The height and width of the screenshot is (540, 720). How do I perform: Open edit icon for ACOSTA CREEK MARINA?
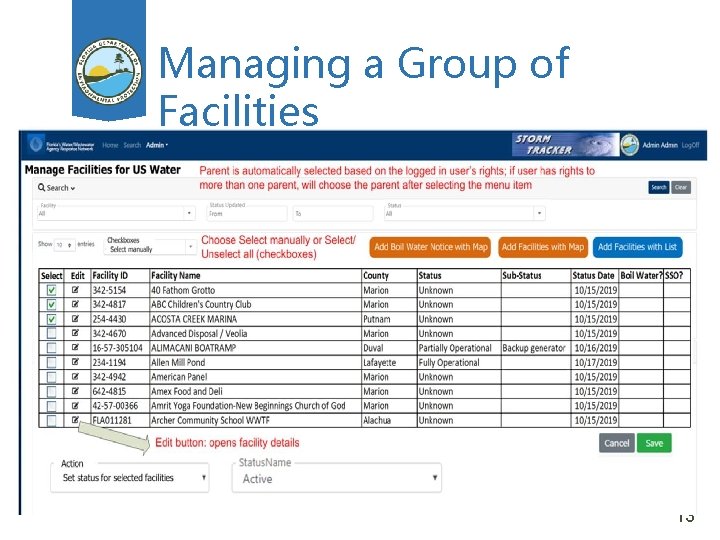[x=75, y=319]
